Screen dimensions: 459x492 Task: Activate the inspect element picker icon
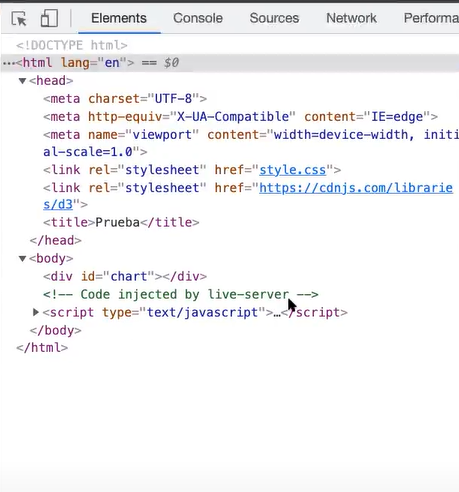[x=19, y=18]
